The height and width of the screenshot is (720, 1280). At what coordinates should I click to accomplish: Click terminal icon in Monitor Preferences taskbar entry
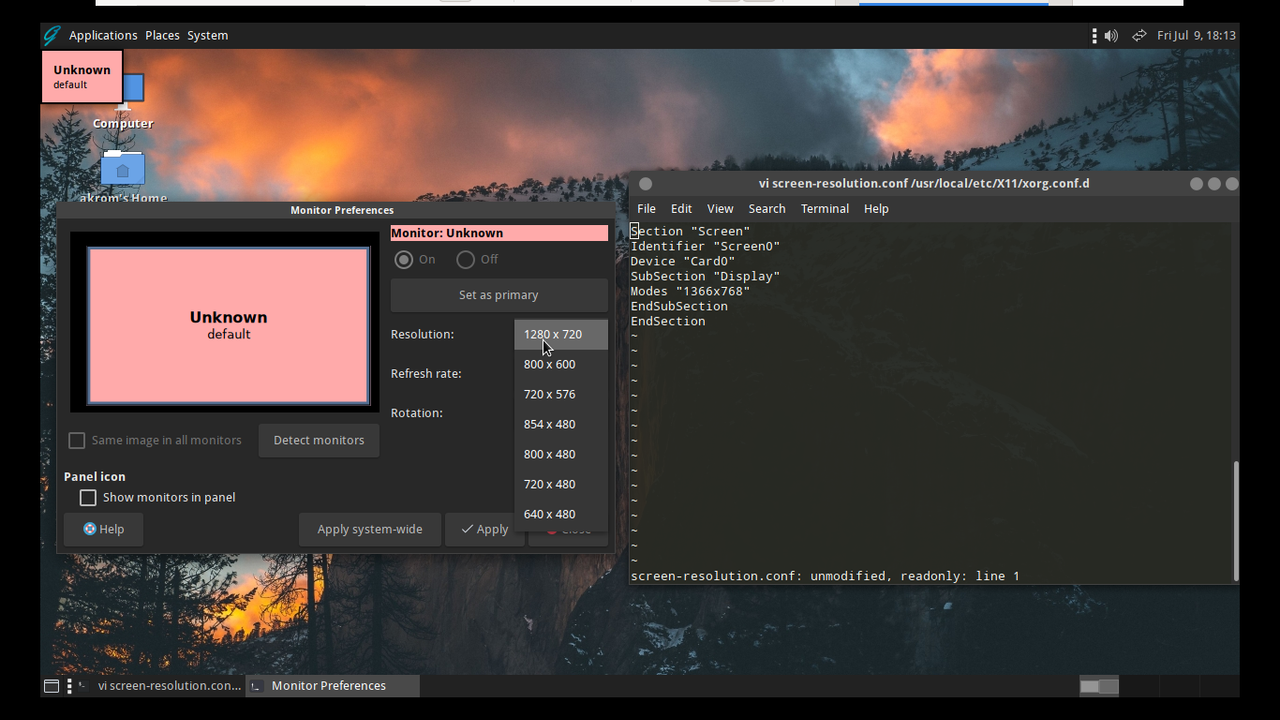point(257,686)
